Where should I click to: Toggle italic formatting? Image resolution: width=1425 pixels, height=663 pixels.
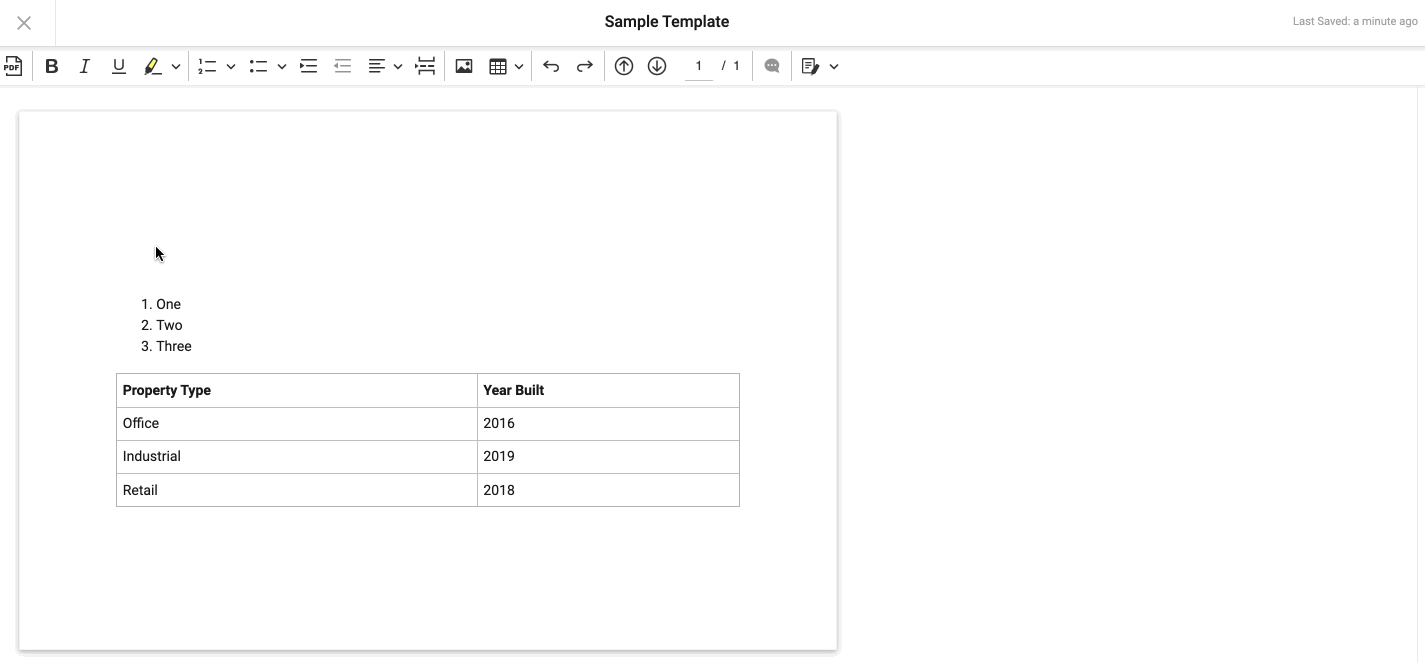(x=85, y=65)
